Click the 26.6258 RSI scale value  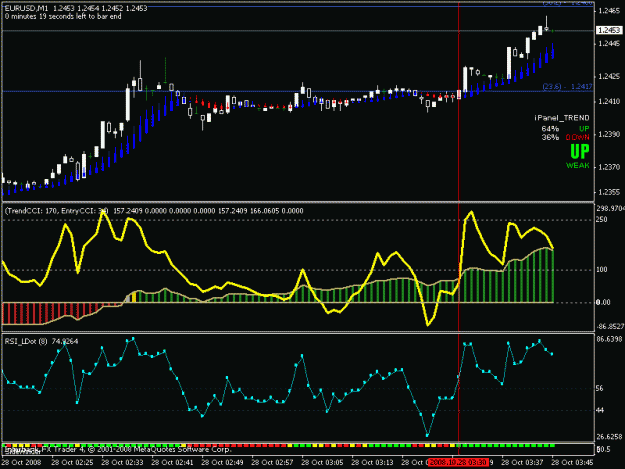[609, 437]
